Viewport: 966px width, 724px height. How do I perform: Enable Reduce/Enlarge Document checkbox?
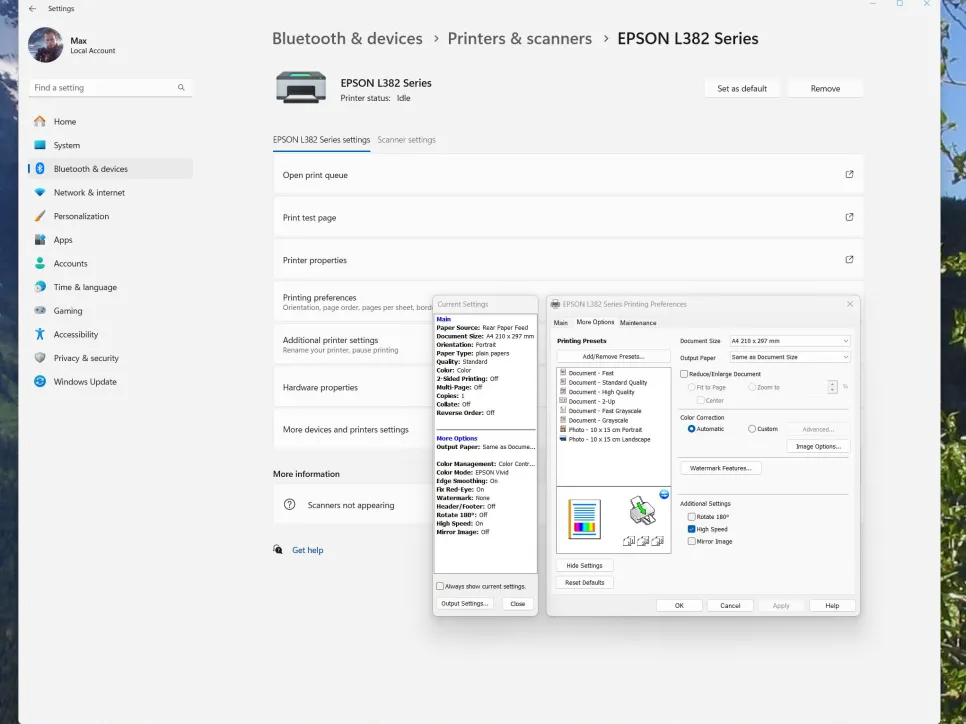tap(684, 374)
